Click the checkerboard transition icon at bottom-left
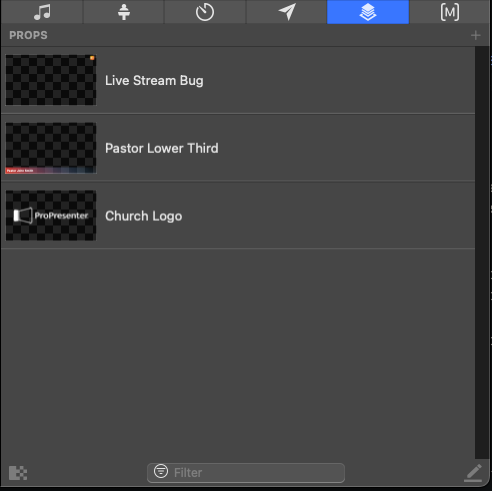Image resolution: width=492 pixels, height=491 pixels. [x=18, y=473]
